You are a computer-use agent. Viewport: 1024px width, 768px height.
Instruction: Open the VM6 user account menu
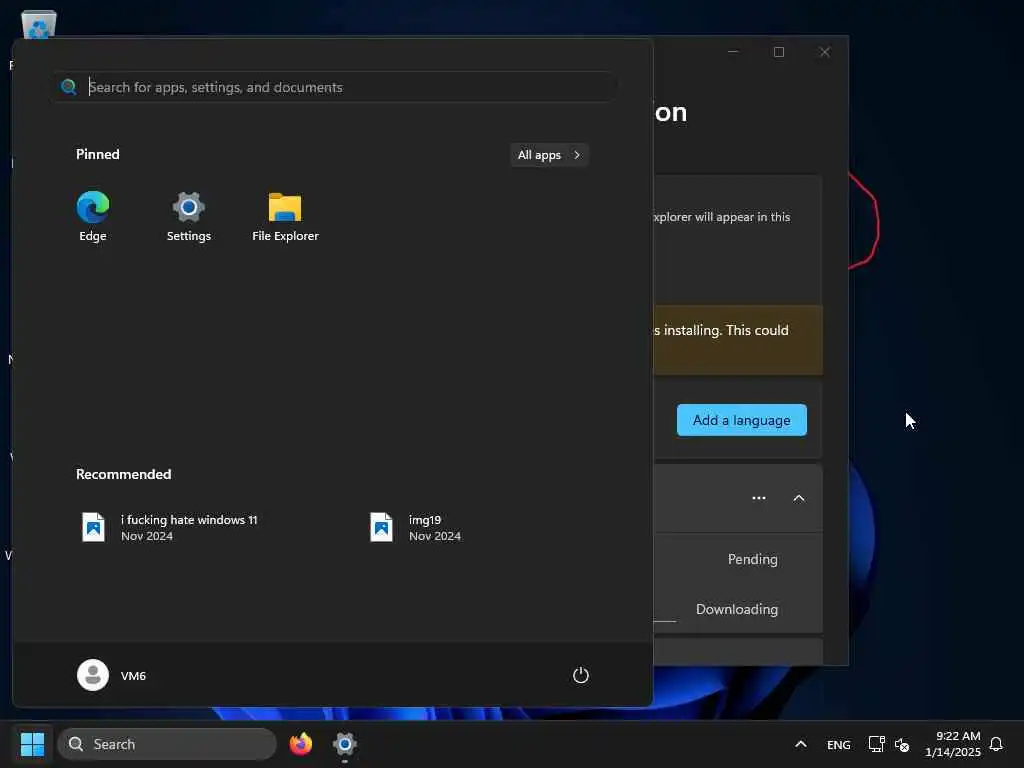(112, 675)
